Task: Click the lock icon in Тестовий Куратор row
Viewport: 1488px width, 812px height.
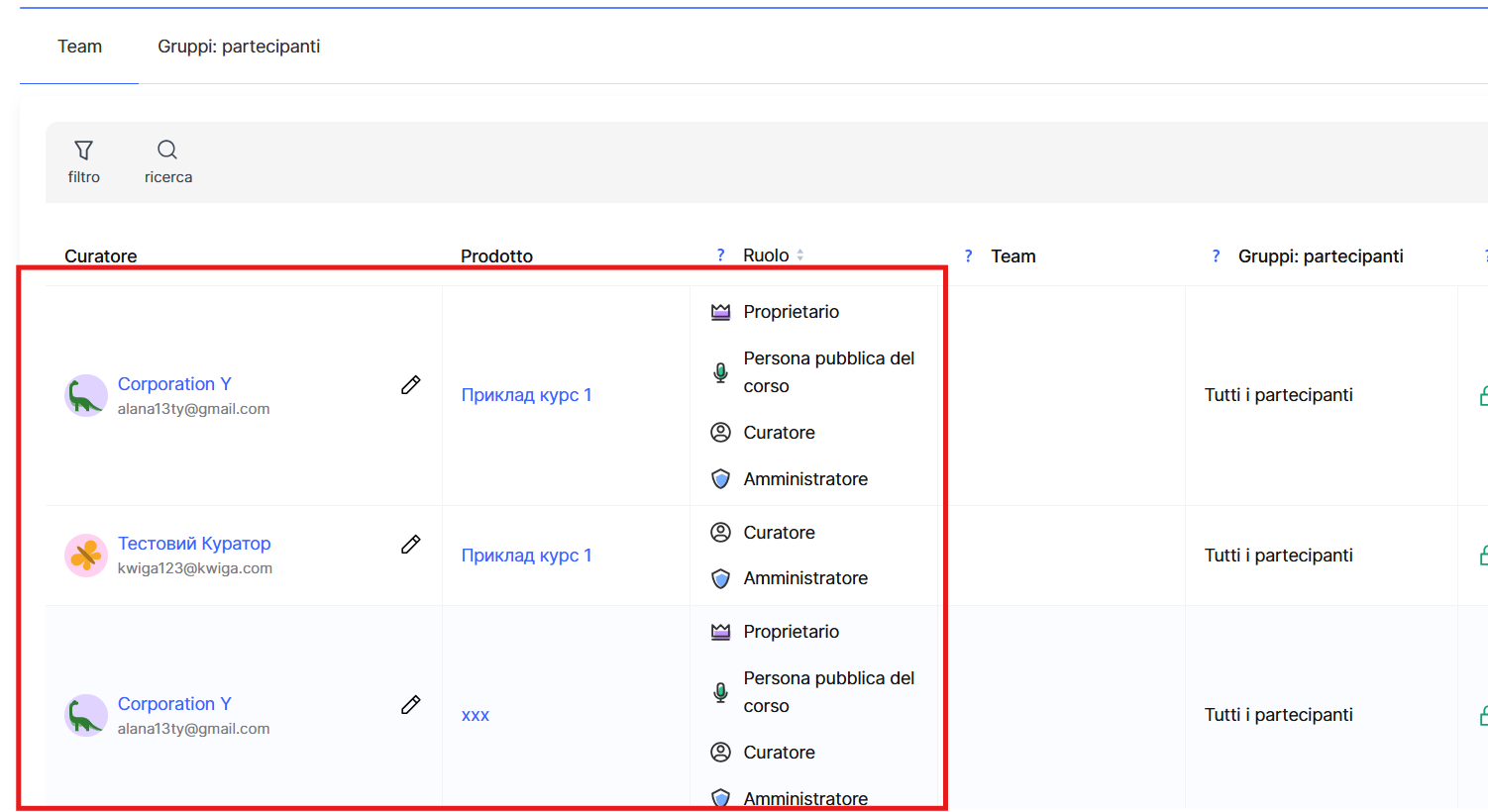Action: tap(1483, 556)
